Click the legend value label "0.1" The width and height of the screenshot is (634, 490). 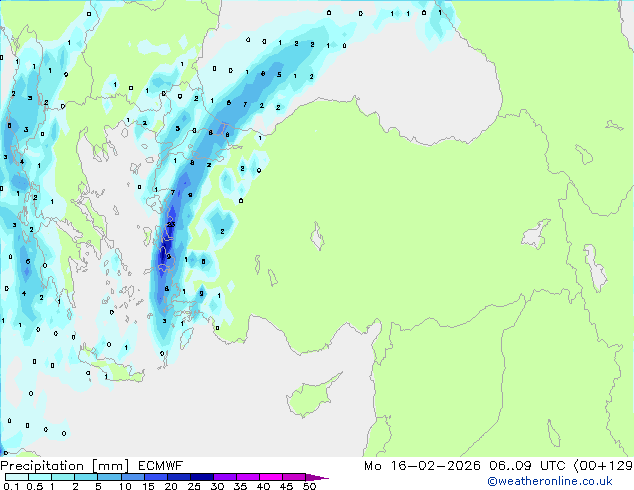[11, 486]
